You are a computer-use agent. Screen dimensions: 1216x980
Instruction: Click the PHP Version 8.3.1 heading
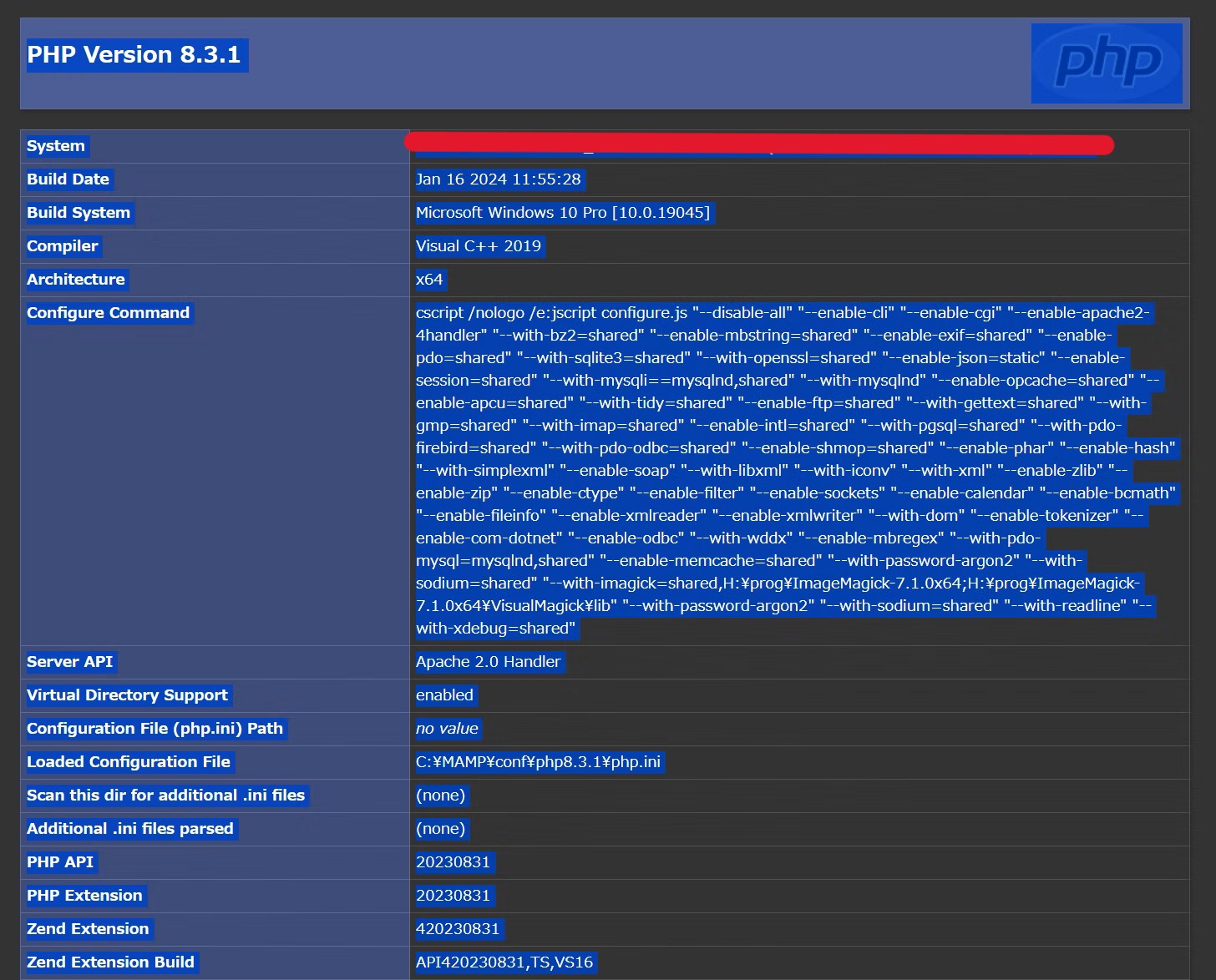136,54
